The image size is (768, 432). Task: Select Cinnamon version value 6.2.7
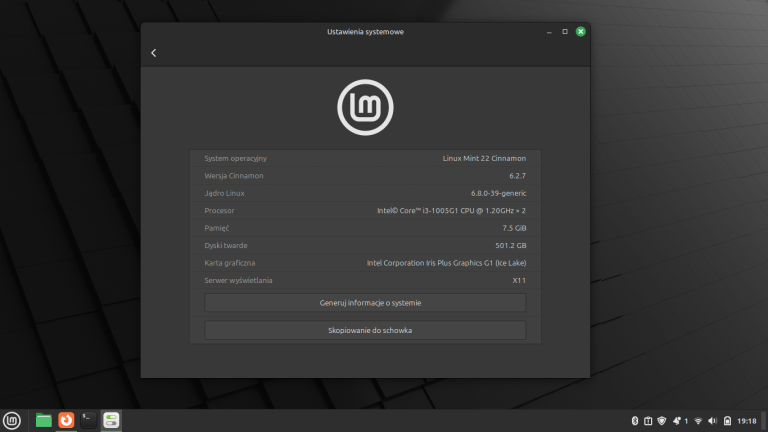[518, 176]
